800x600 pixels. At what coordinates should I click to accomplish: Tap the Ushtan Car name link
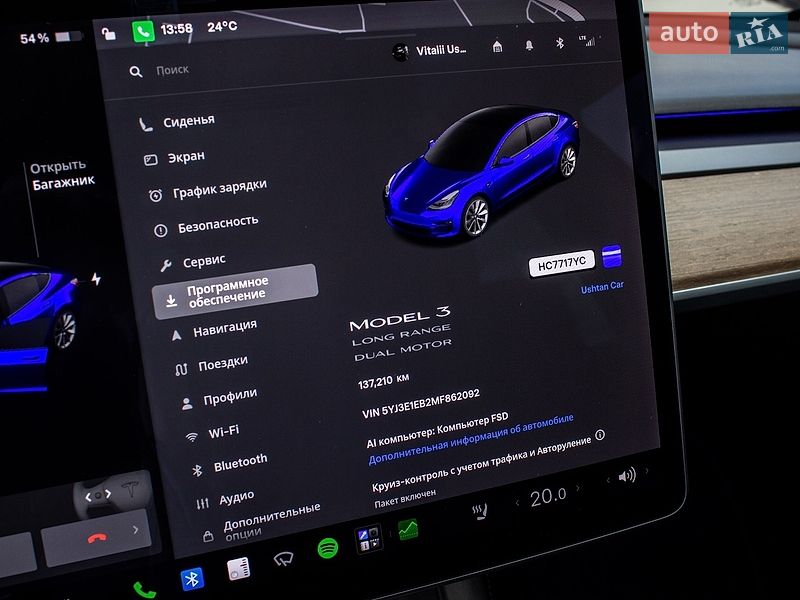(x=602, y=288)
